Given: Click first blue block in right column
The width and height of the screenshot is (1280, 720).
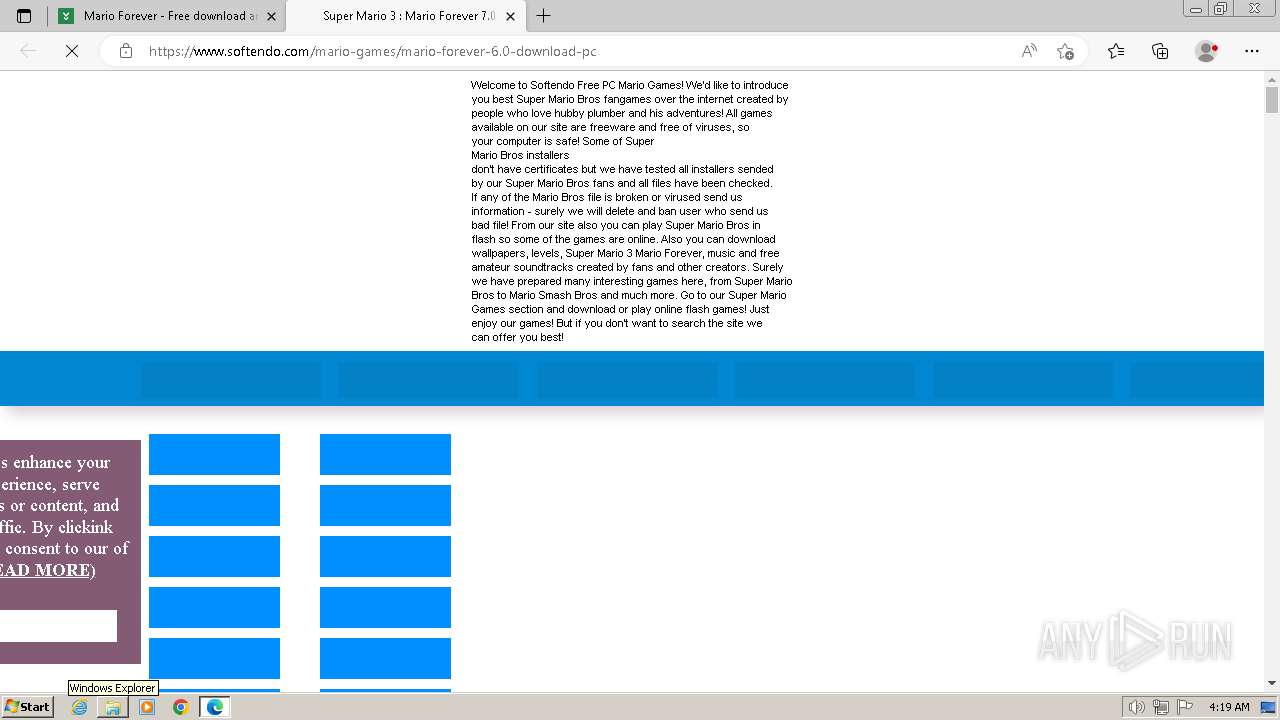Looking at the screenshot, I should pos(385,454).
